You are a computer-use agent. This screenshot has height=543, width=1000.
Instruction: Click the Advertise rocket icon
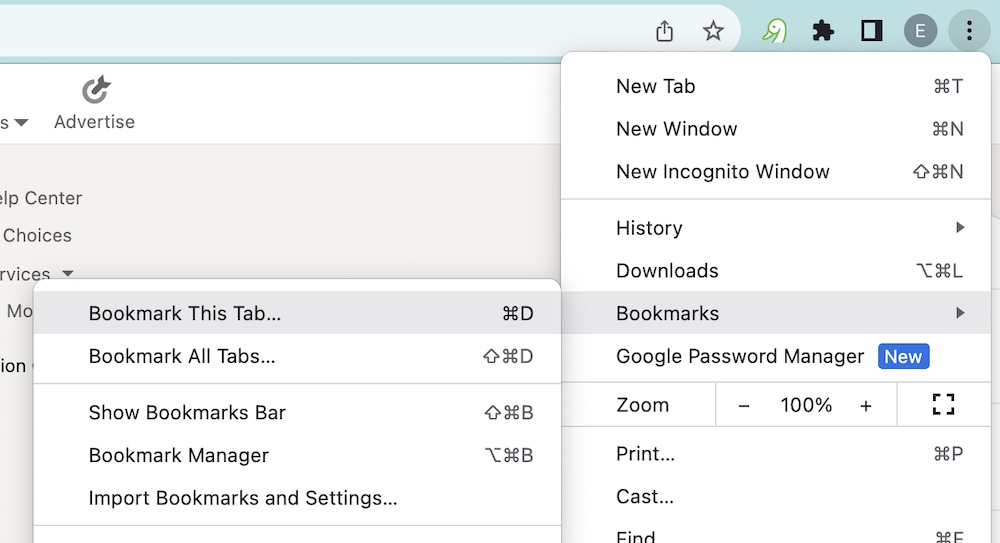tap(96, 90)
